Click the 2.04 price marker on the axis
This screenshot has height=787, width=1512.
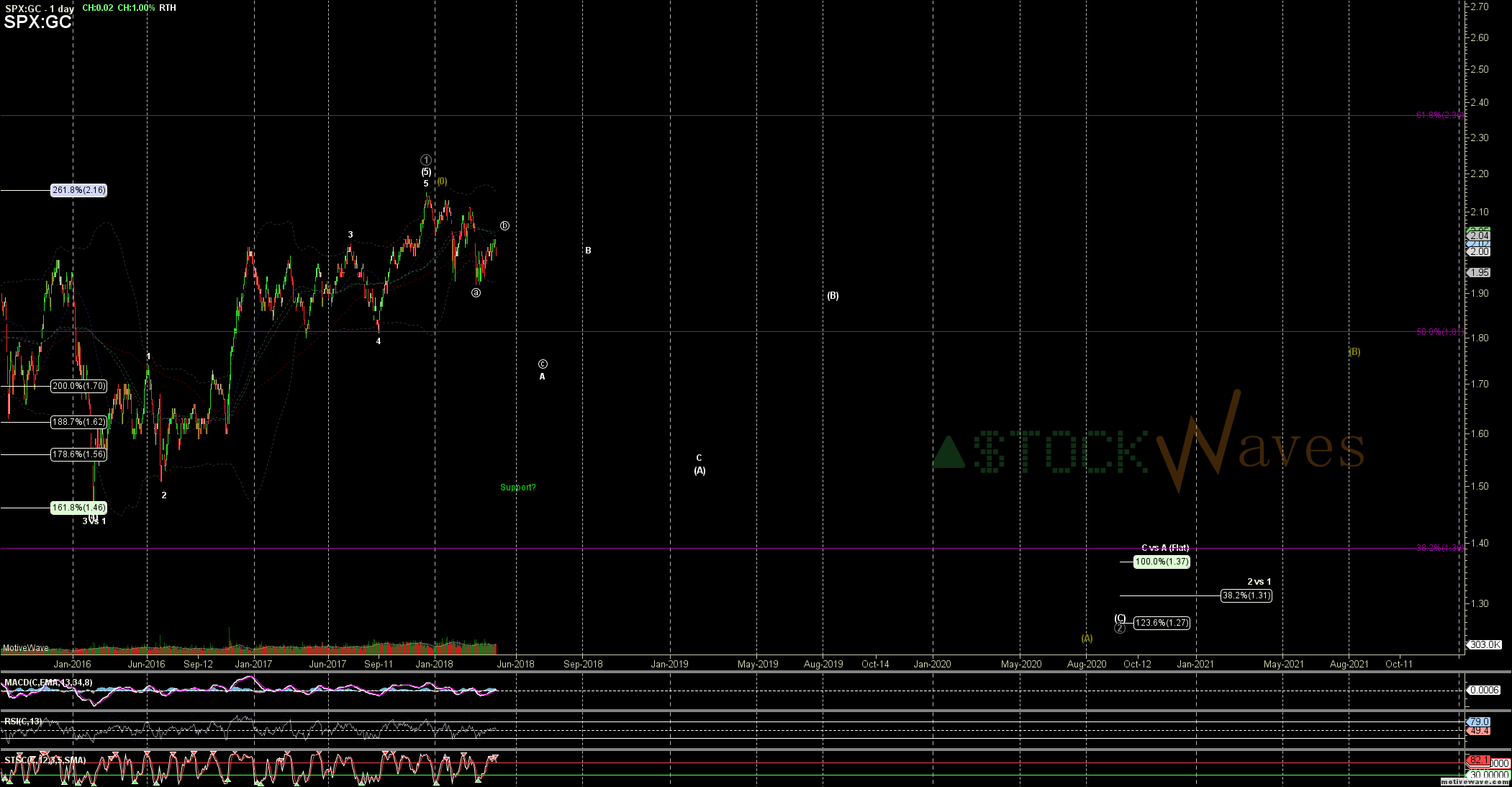pos(1479,235)
